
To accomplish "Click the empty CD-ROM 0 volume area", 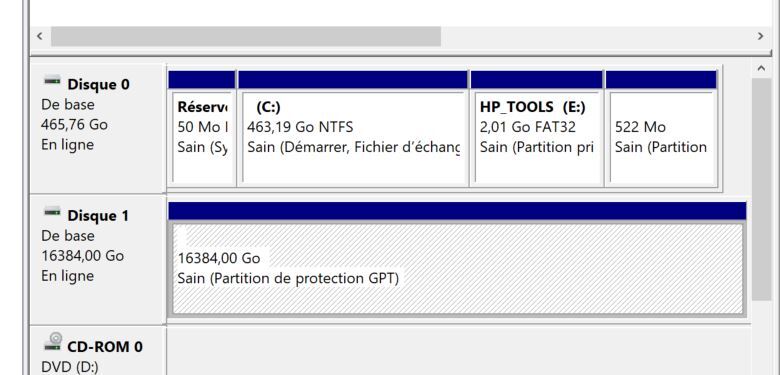I will pyautogui.click(x=458, y=351).
